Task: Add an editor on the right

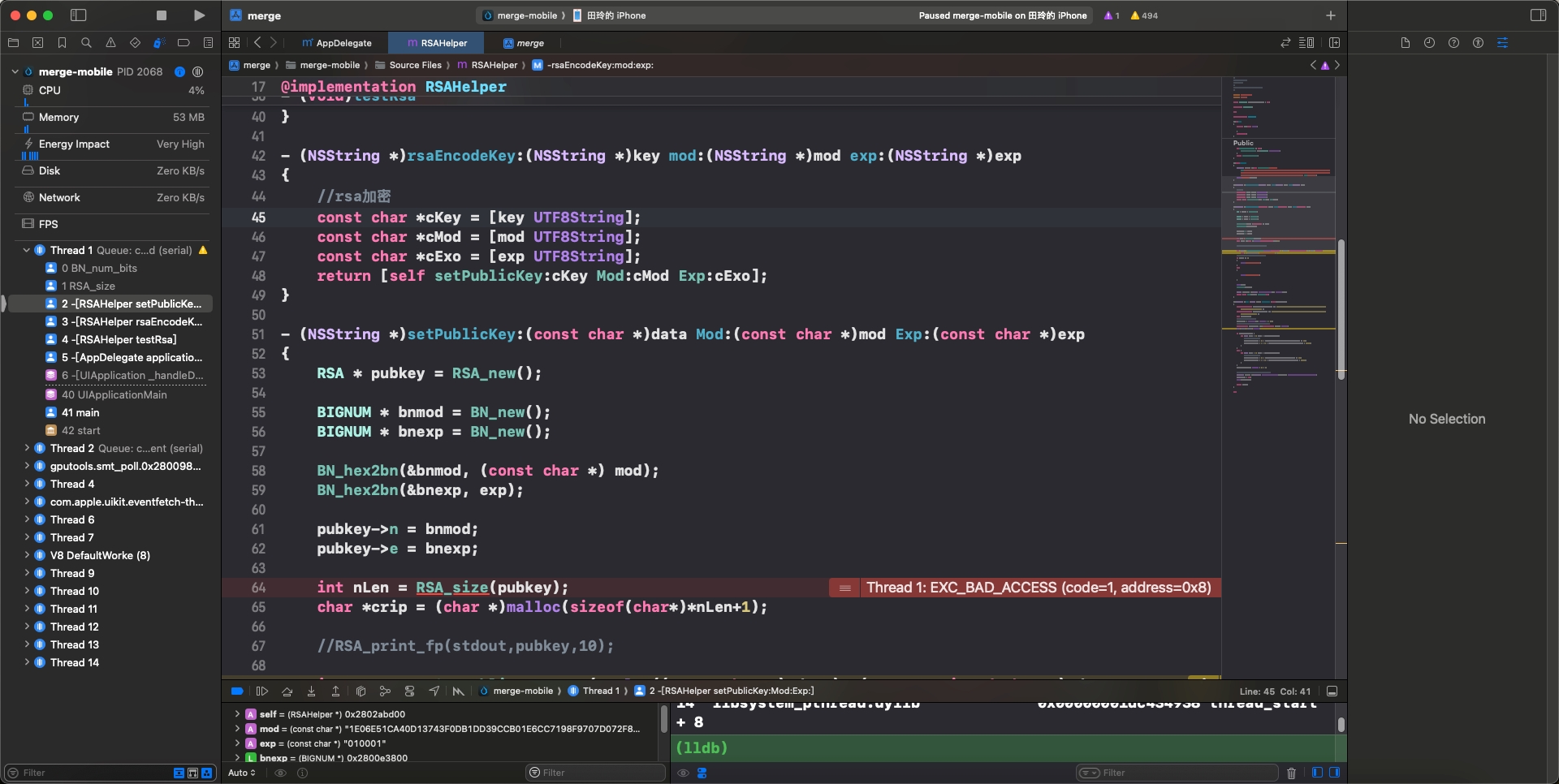Action: point(1334,43)
